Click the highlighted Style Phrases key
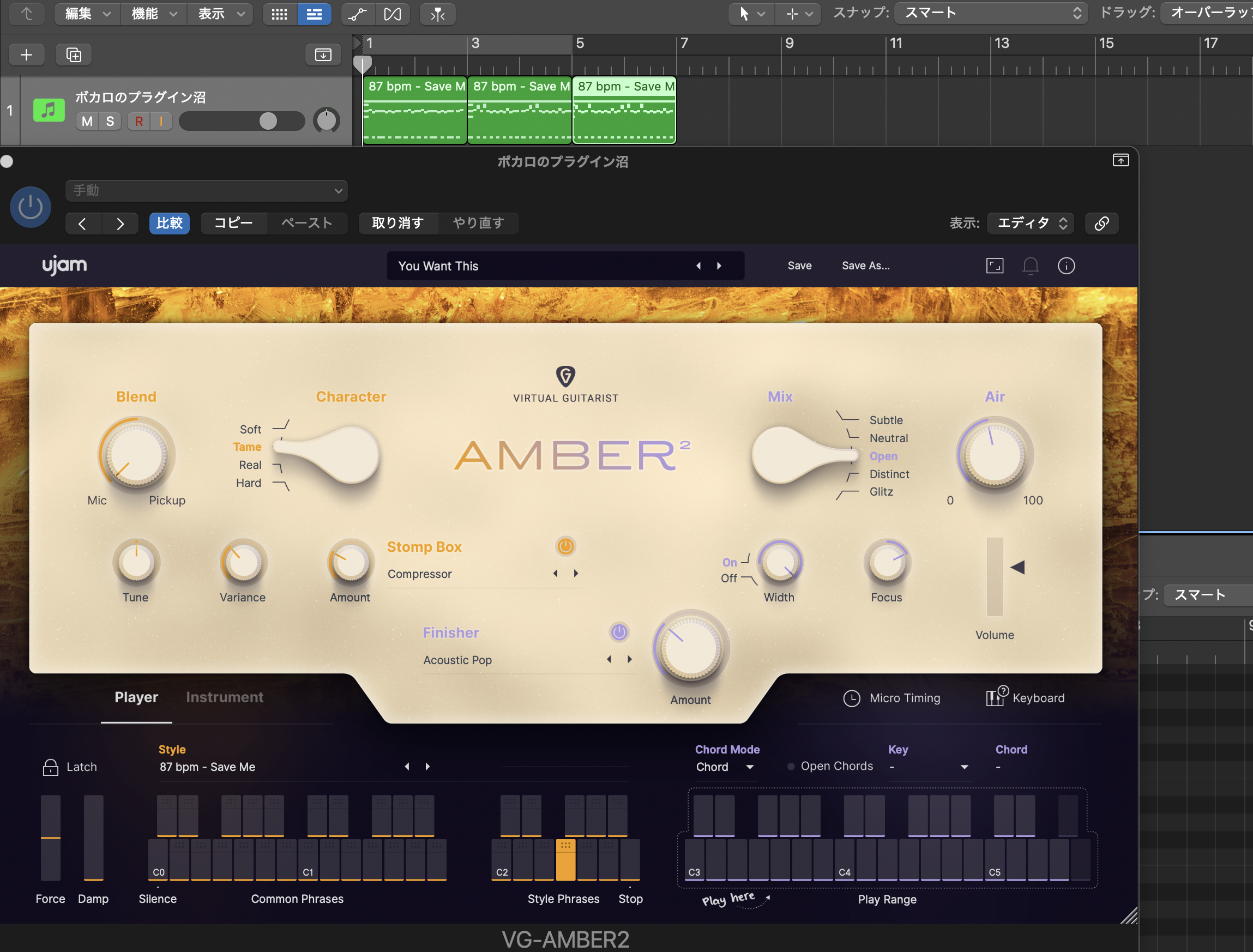Viewport: 1253px width, 952px height. [565, 860]
